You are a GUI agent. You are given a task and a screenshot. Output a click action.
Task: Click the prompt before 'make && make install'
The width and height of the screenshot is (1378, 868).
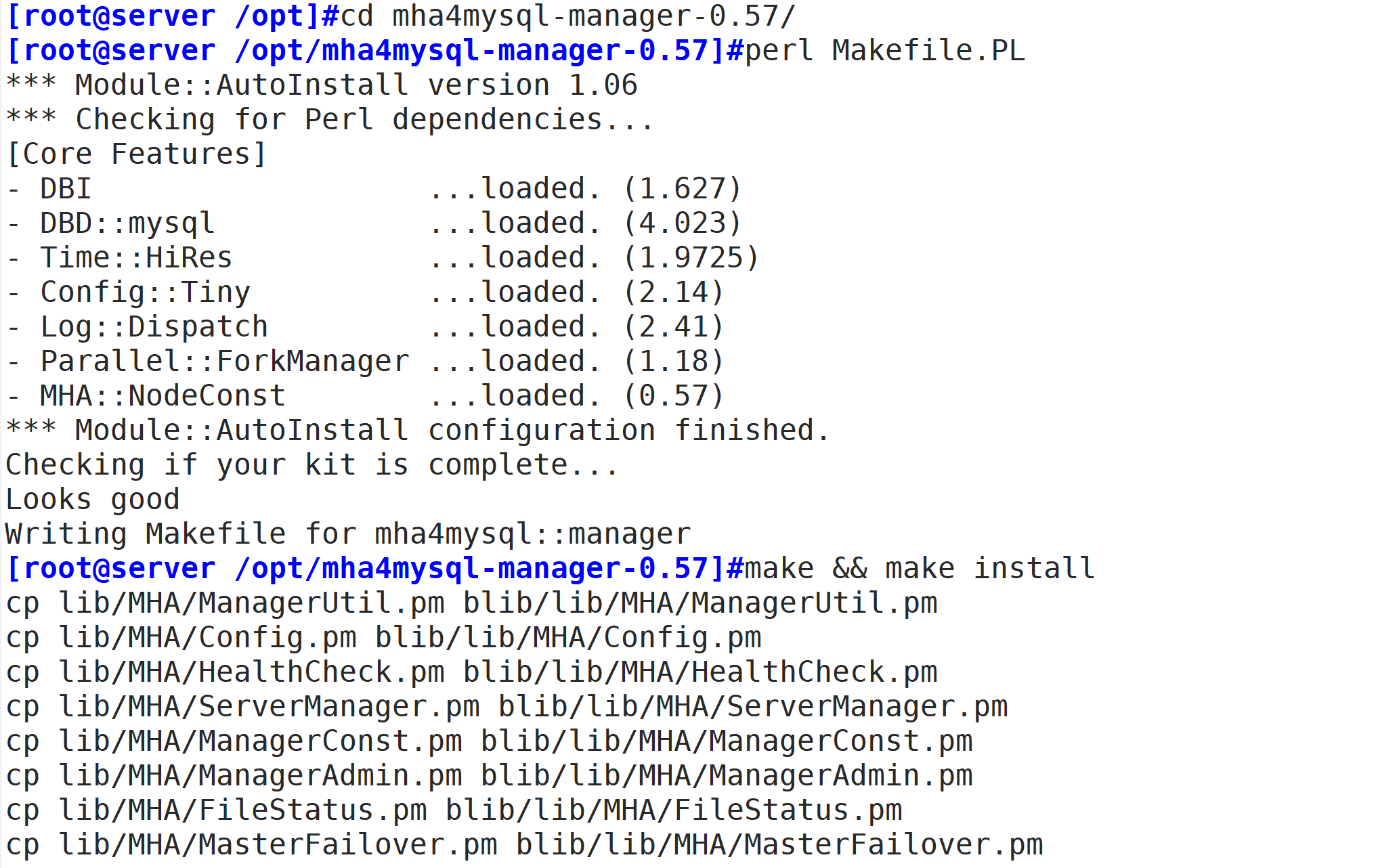[x=375, y=569]
